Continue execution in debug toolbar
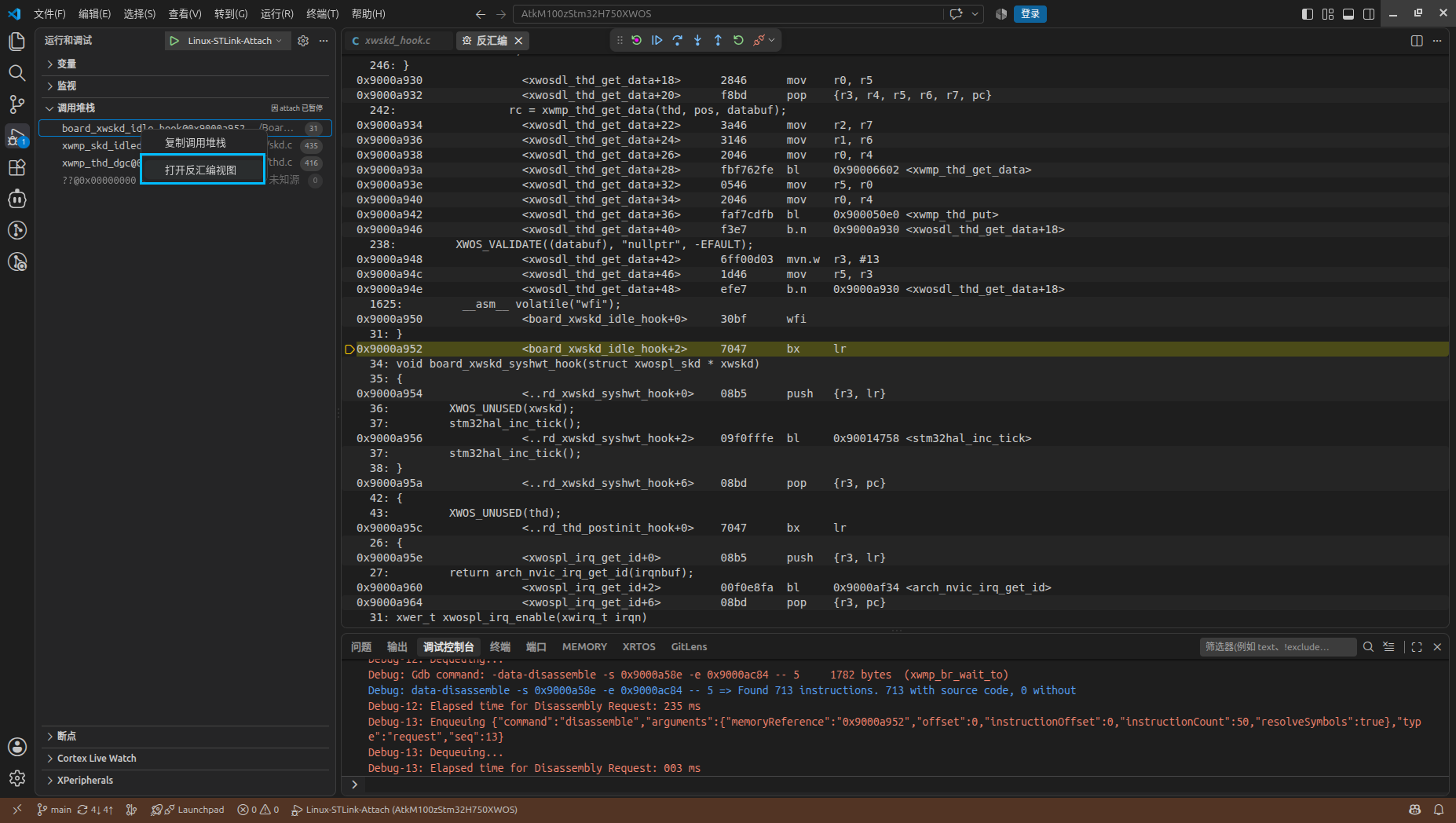 point(657,40)
